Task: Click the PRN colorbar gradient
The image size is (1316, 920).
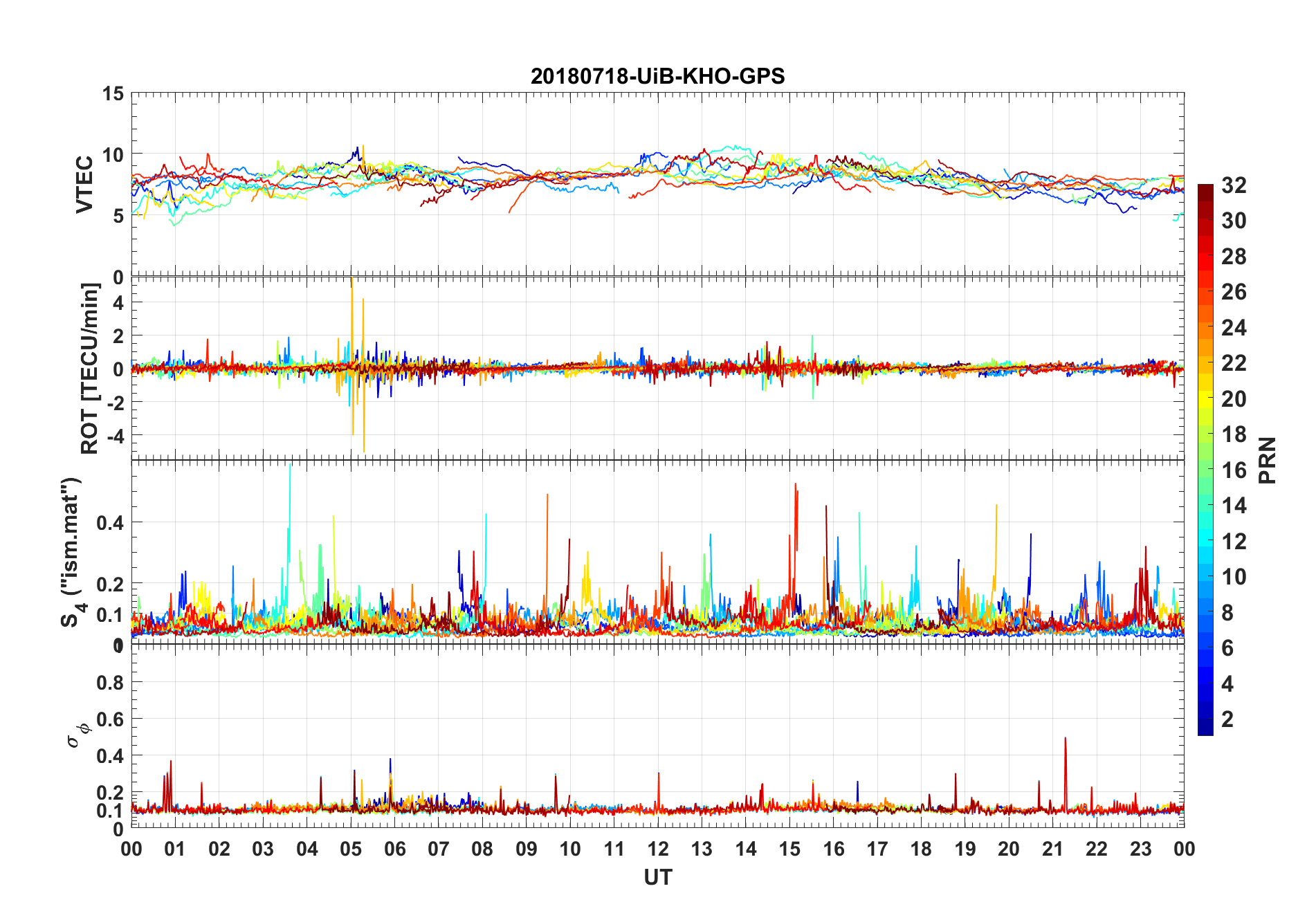Action: [1205, 459]
